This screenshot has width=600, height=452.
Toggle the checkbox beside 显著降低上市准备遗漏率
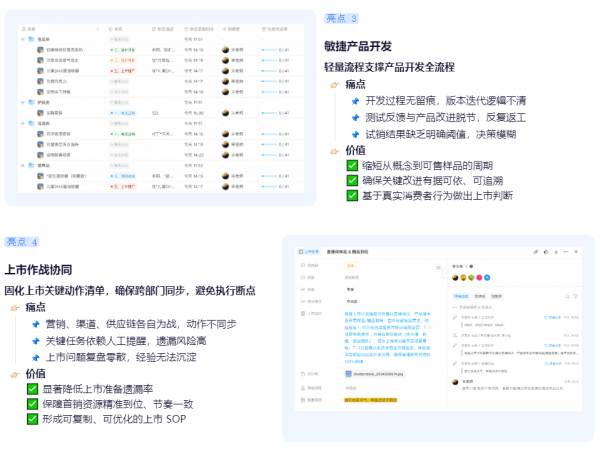pos(33,389)
